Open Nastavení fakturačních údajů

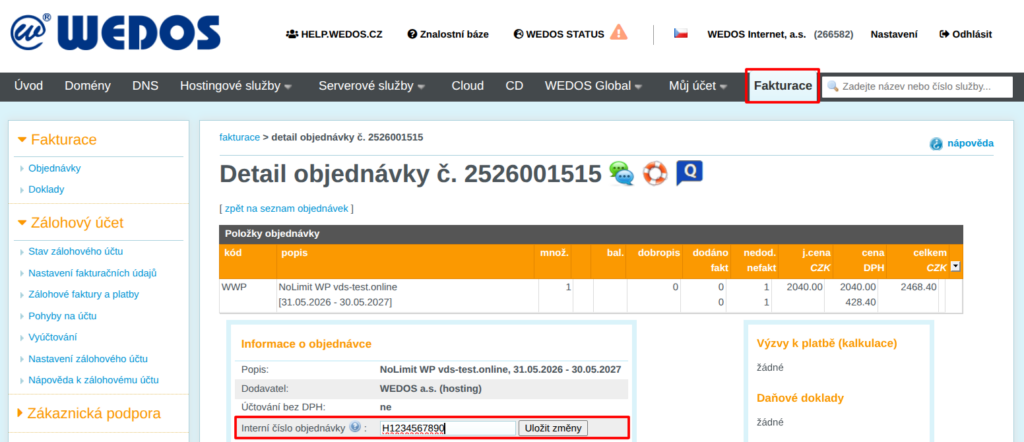pos(92,273)
